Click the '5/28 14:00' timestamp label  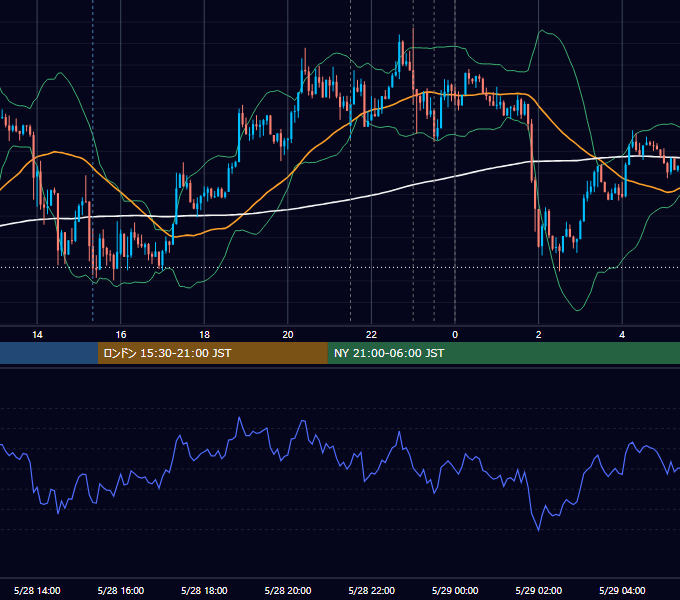(37, 590)
